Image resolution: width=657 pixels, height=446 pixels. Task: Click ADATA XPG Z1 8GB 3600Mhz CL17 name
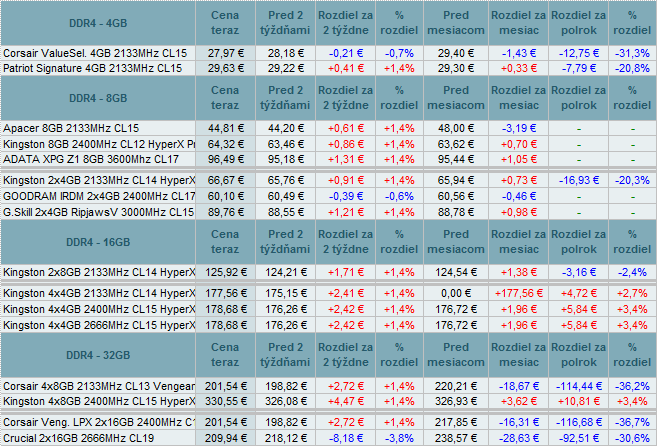tap(91, 159)
